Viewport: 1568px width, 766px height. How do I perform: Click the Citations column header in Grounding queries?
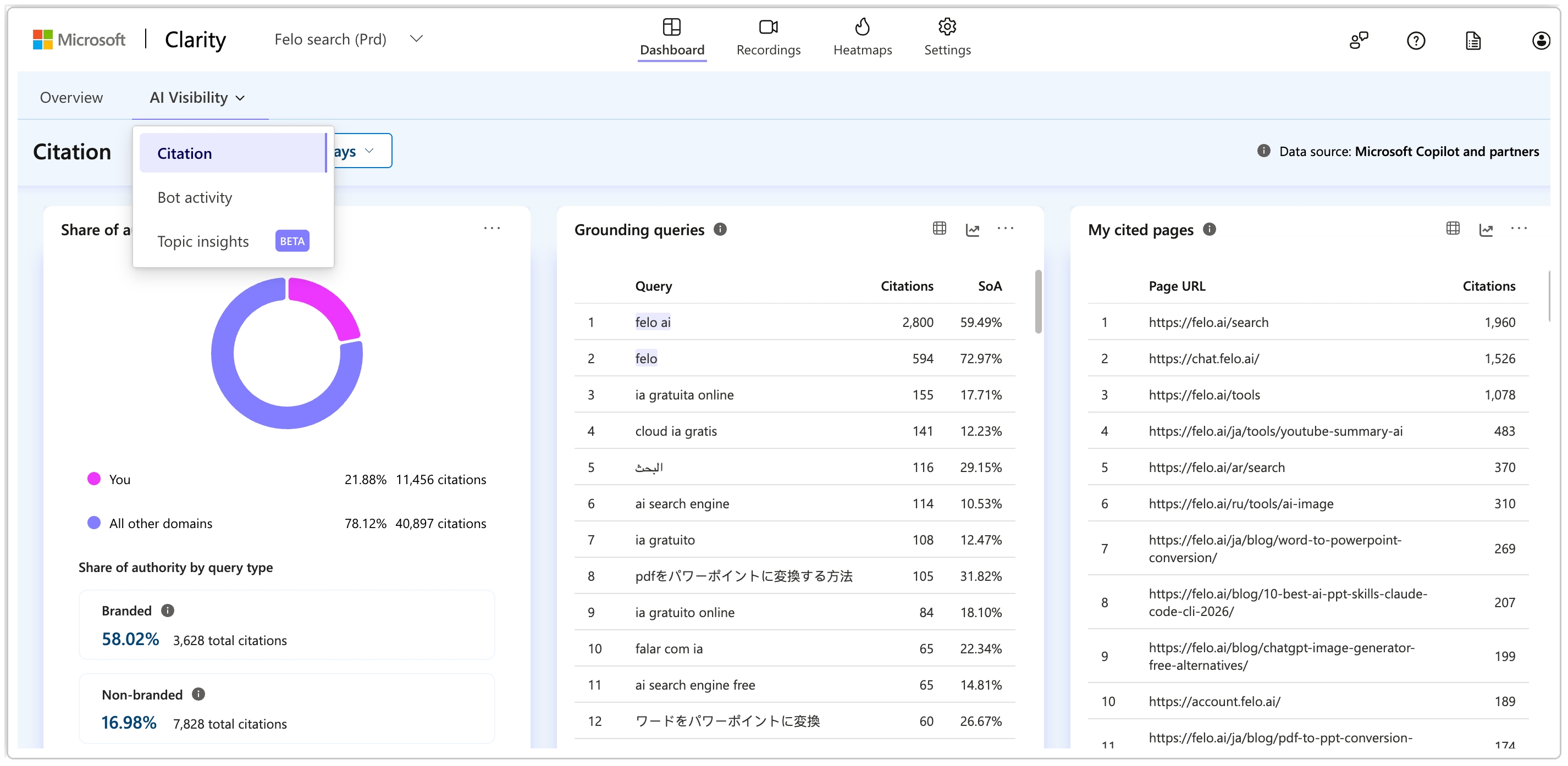click(x=907, y=286)
